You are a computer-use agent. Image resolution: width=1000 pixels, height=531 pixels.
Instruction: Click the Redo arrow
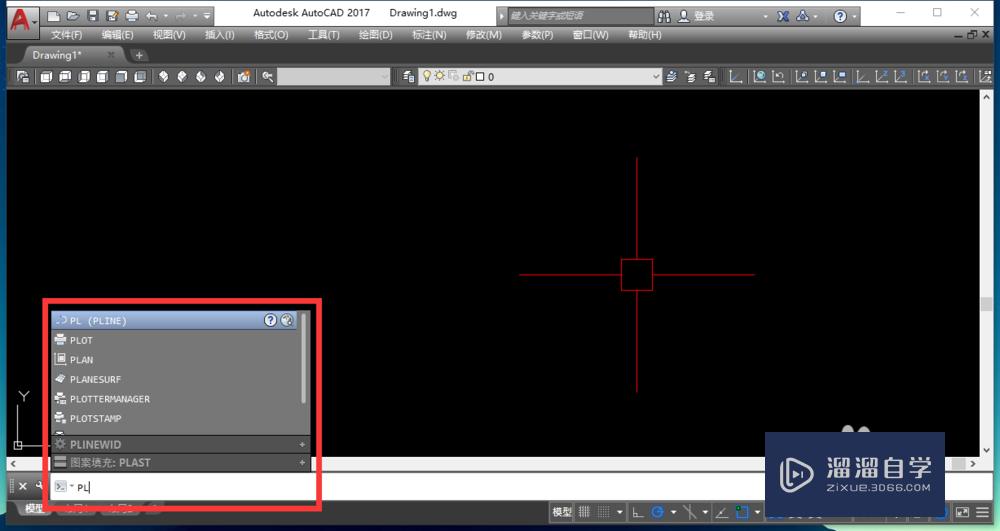click(x=180, y=16)
